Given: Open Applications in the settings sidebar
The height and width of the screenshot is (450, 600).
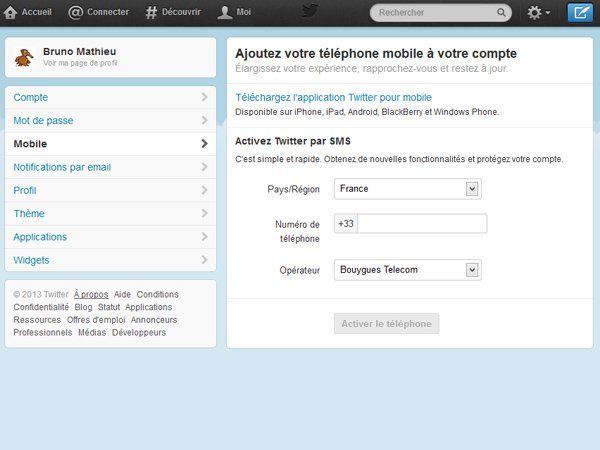Looking at the screenshot, I should (110, 237).
